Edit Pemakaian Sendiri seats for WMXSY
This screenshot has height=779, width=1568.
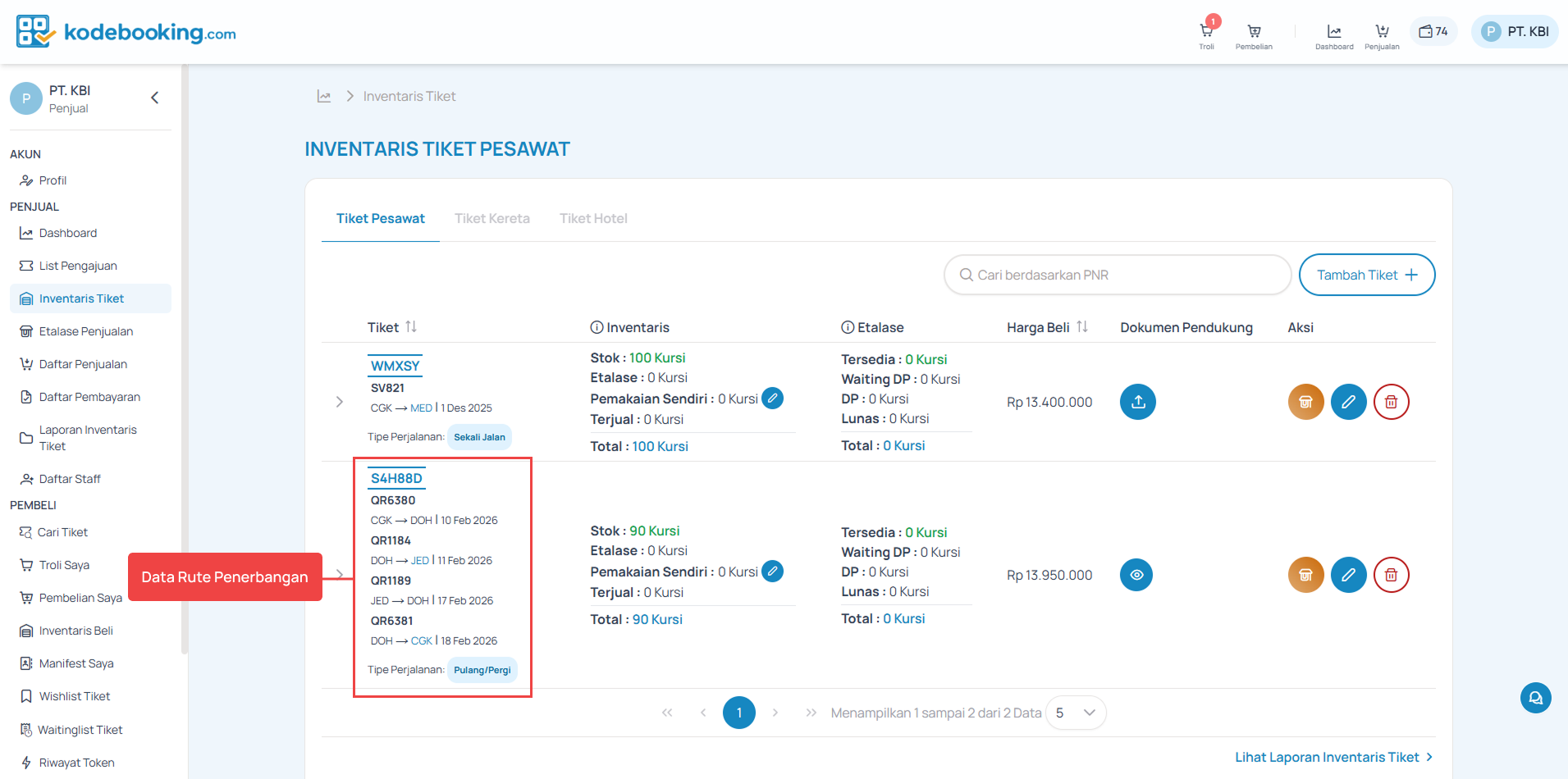[x=772, y=399]
